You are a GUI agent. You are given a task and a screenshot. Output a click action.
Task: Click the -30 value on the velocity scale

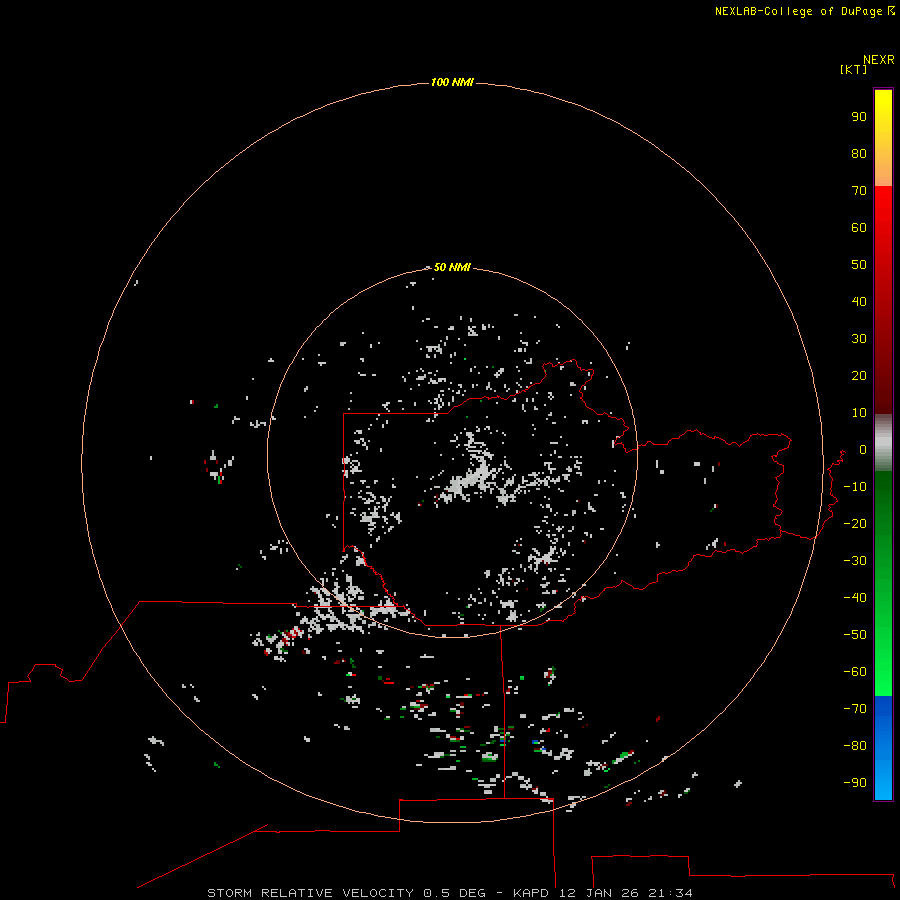point(855,561)
